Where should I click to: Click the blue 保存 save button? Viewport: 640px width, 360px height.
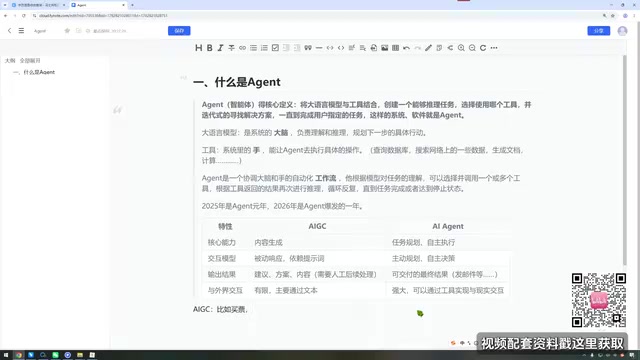click(179, 31)
